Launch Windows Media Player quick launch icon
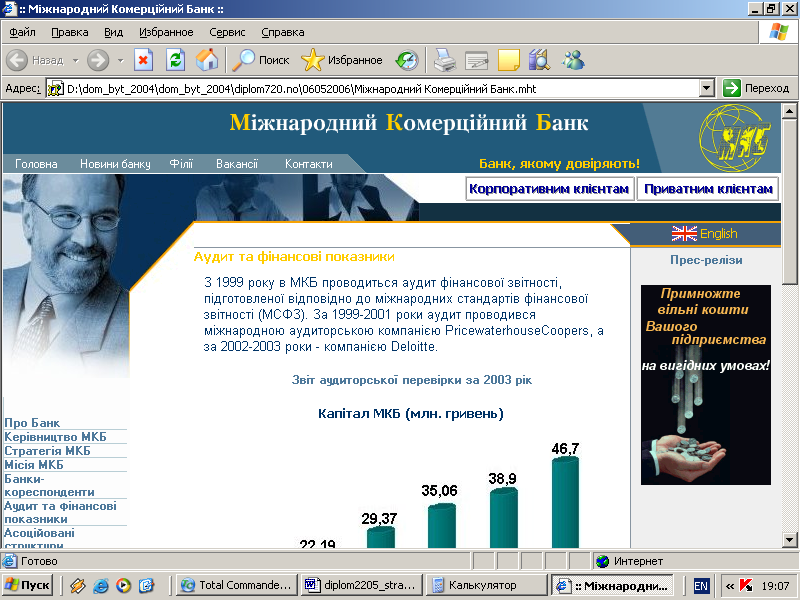The image size is (800, 600). point(123,585)
